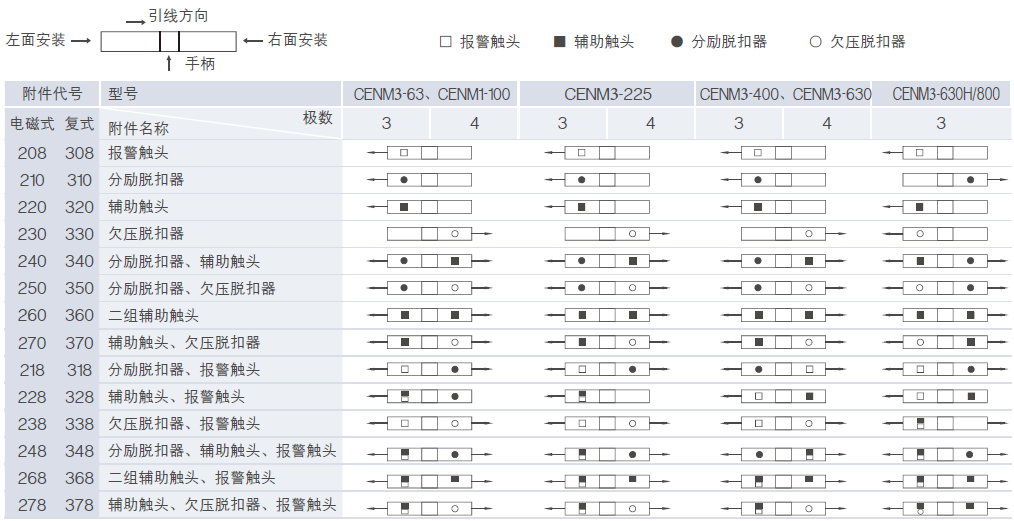Click the 附件代号 header cell

point(52,94)
